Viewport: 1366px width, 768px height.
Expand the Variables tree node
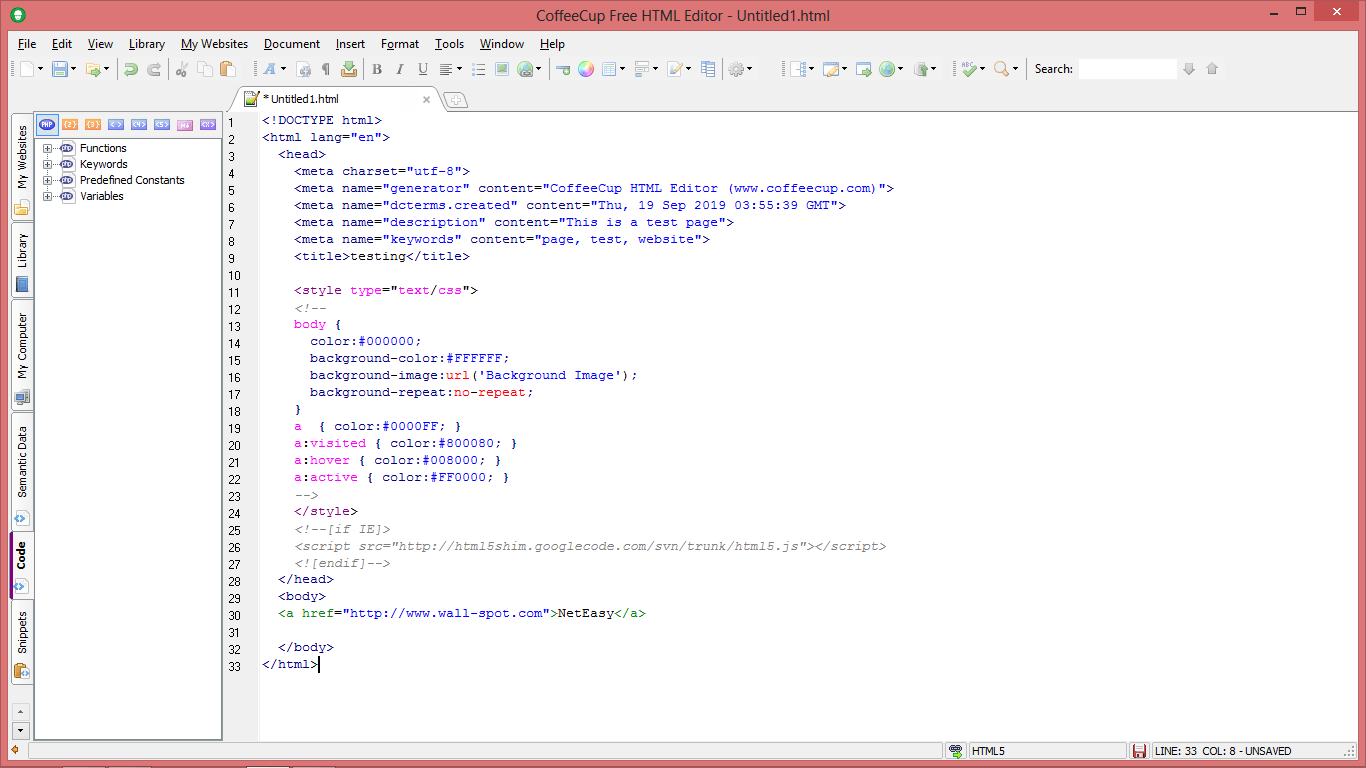(x=47, y=196)
